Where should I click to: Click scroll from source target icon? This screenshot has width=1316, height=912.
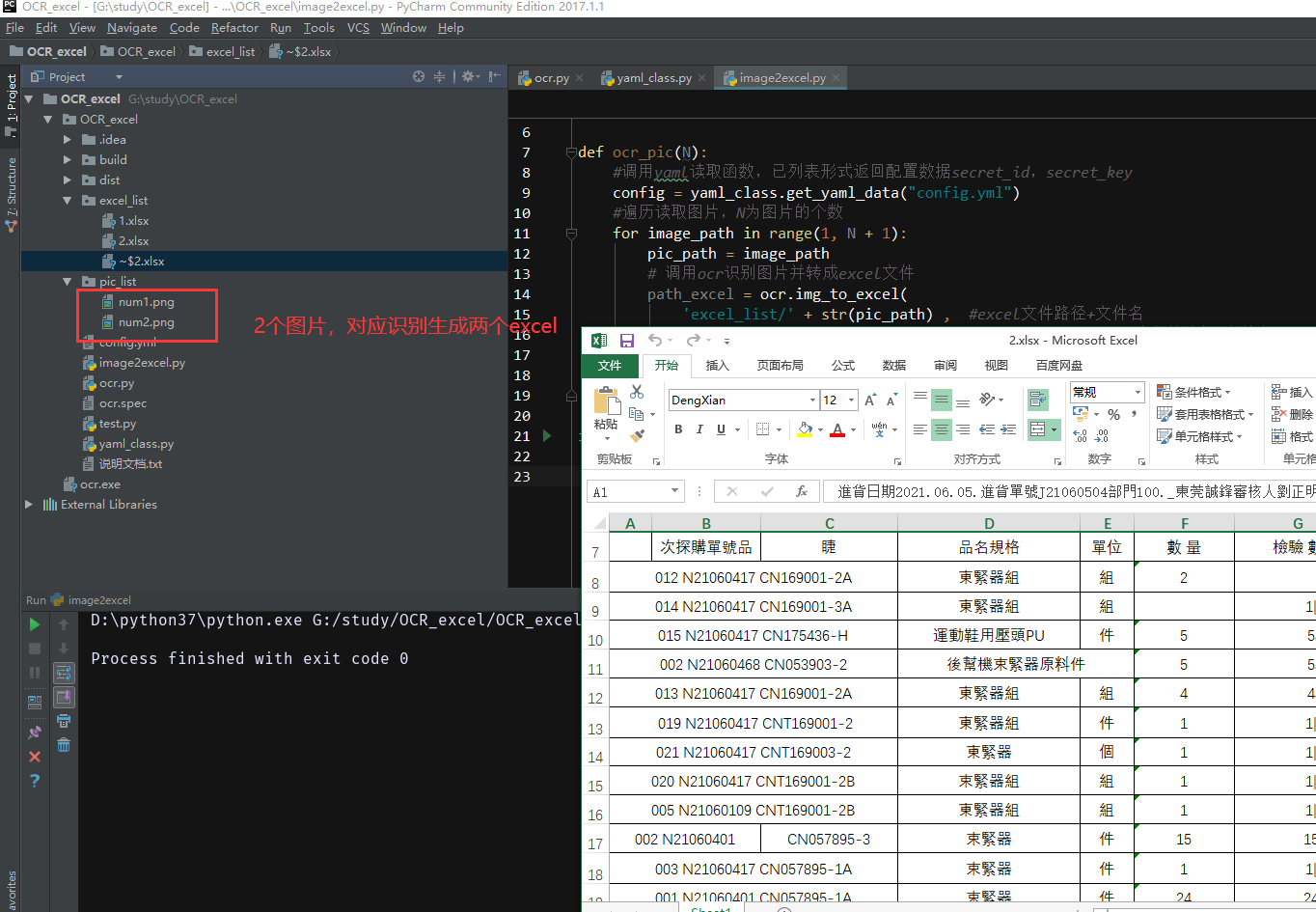pyautogui.click(x=419, y=76)
